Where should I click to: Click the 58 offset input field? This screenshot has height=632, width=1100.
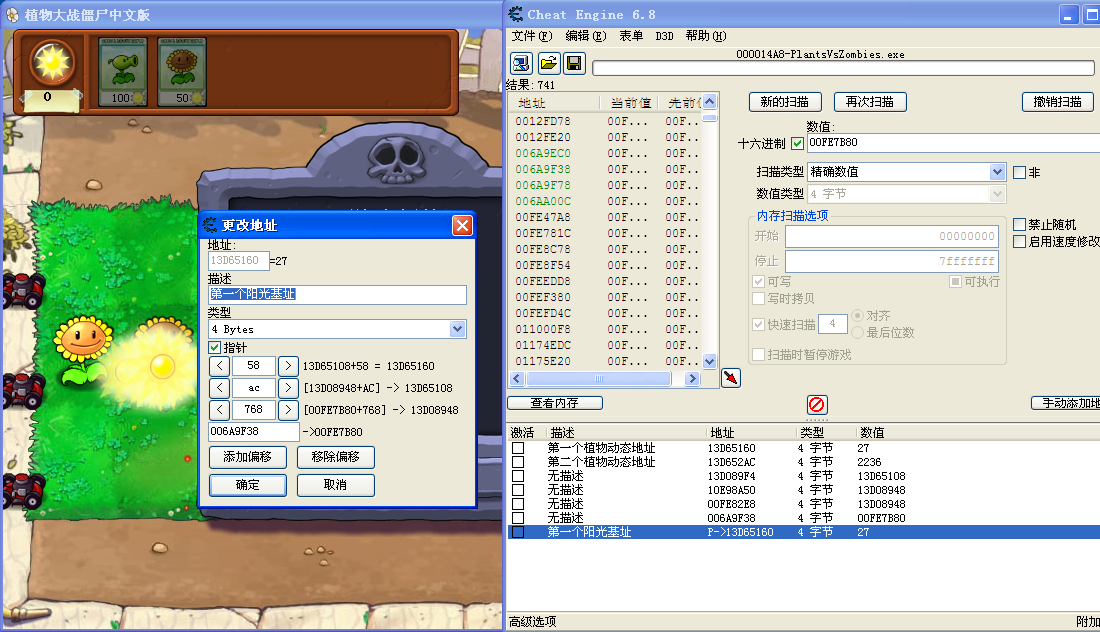(x=253, y=366)
